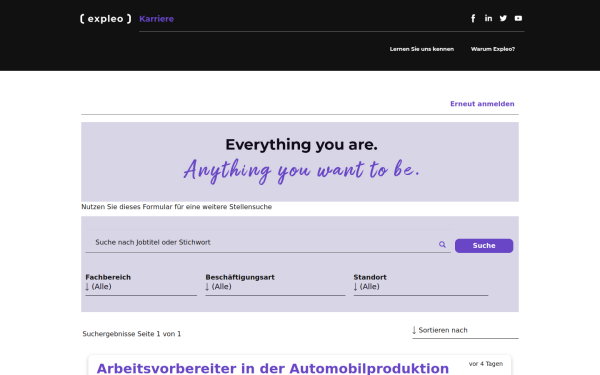Expand the Fachbereich dropdown
The height and width of the screenshot is (375, 600).
(141, 287)
